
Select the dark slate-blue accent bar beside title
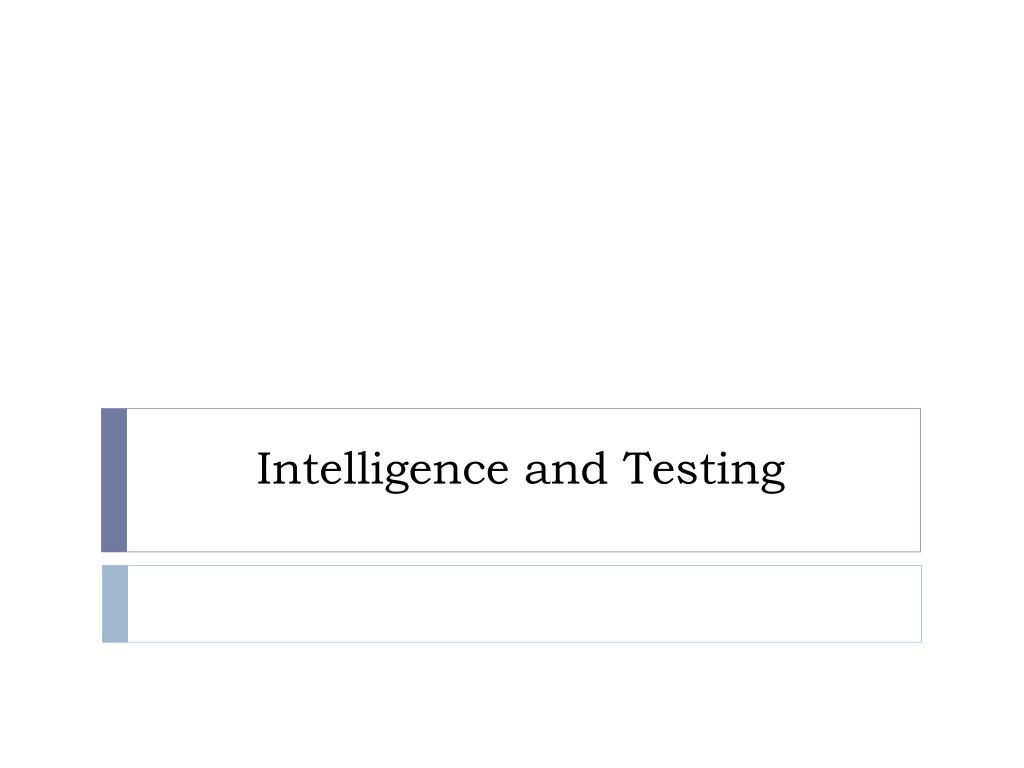(x=114, y=480)
